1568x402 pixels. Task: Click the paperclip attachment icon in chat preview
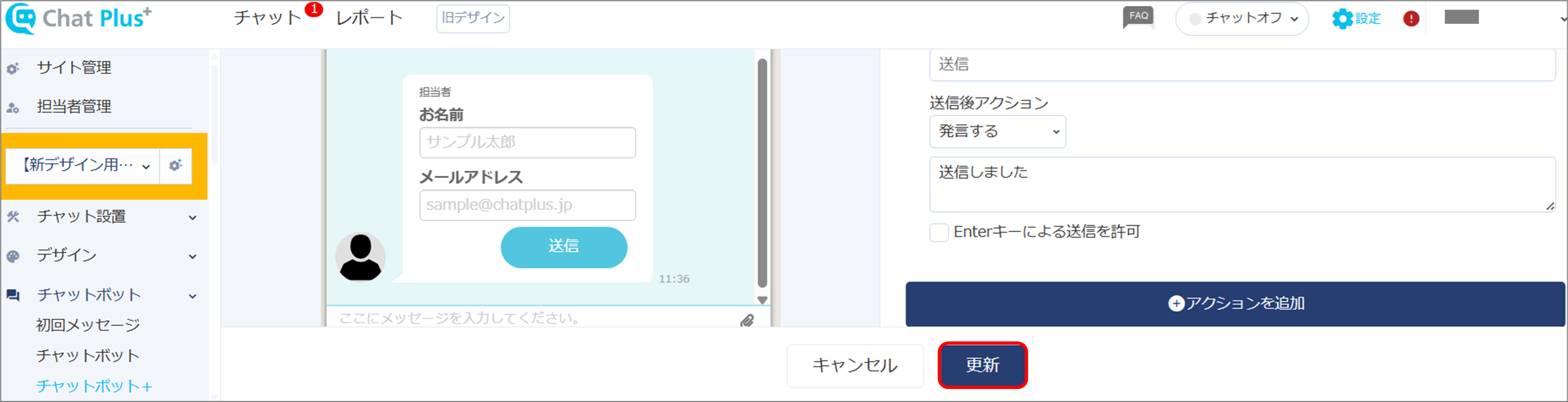tap(747, 320)
